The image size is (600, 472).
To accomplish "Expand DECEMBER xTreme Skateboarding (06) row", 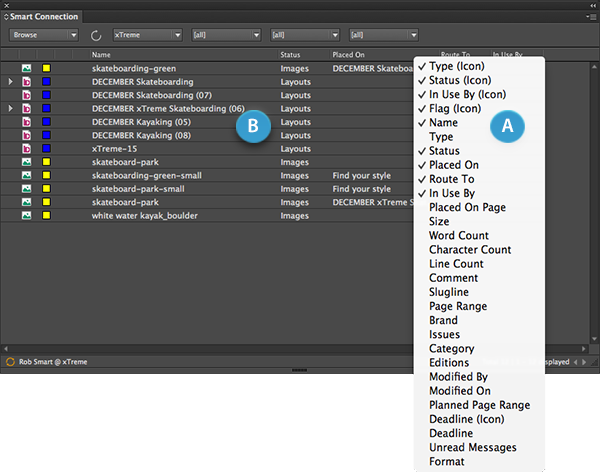I will click(x=10, y=109).
